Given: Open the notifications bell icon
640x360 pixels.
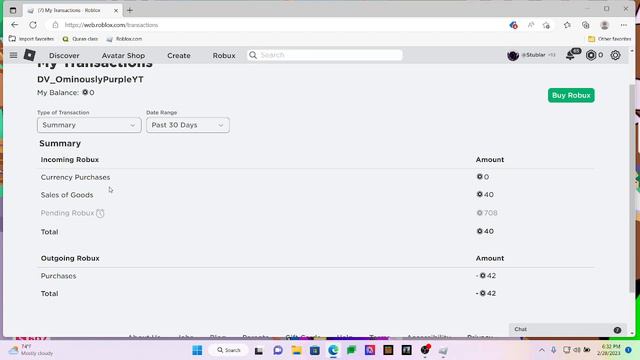Looking at the screenshot, I should coord(571,55).
